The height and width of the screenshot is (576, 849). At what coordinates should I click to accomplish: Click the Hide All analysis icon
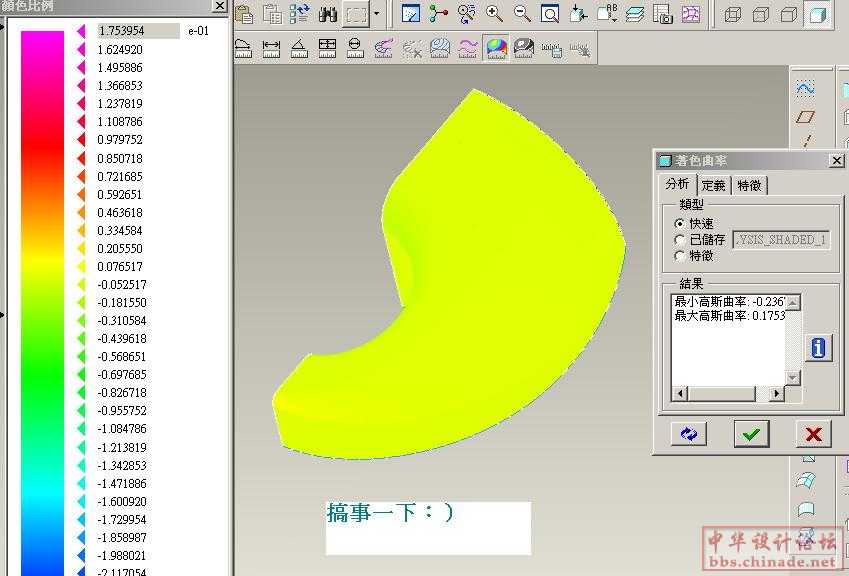point(580,50)
